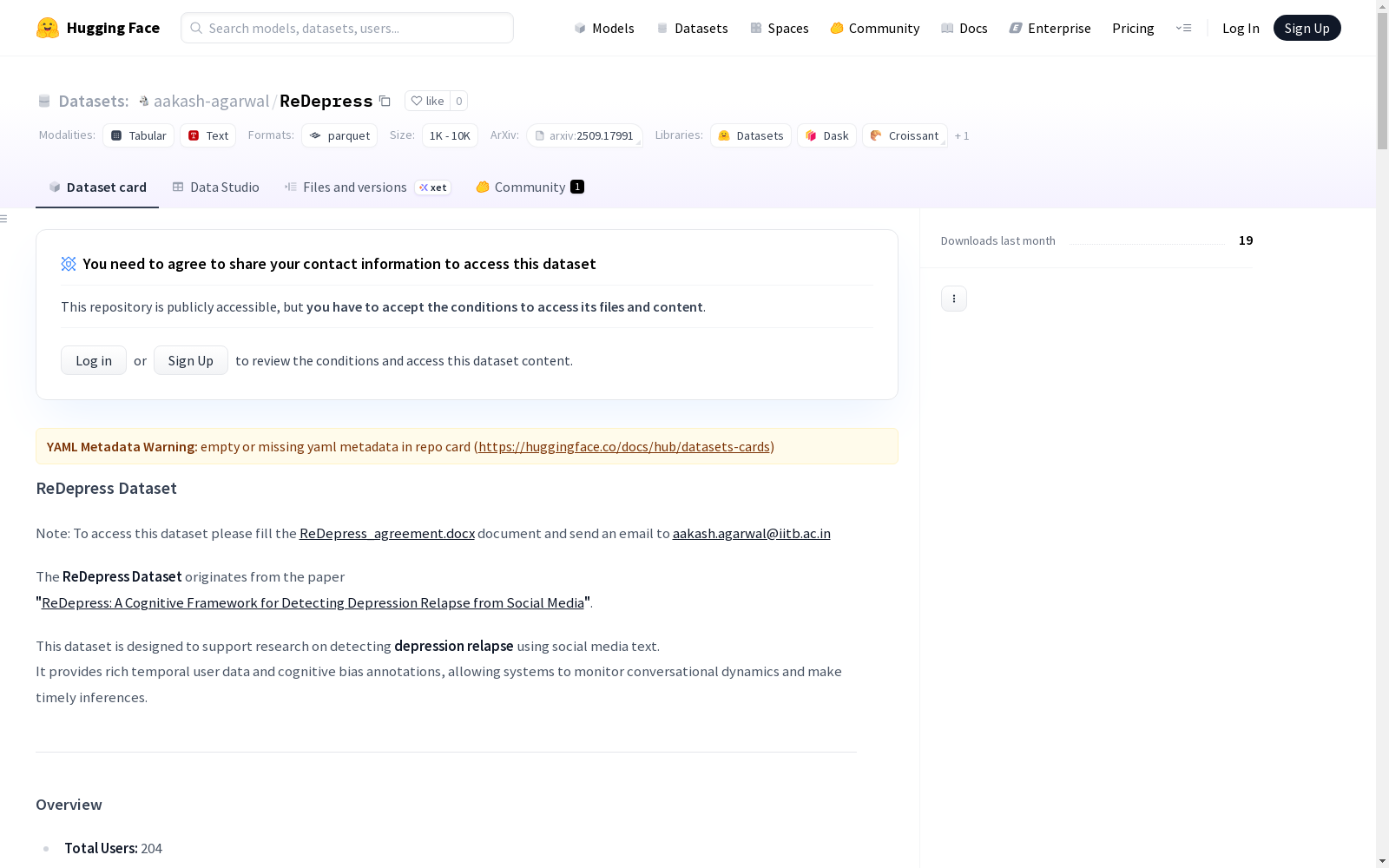Open the downloads options three-dot menu
1389x868 pixels.
click(x=954, y=299)
